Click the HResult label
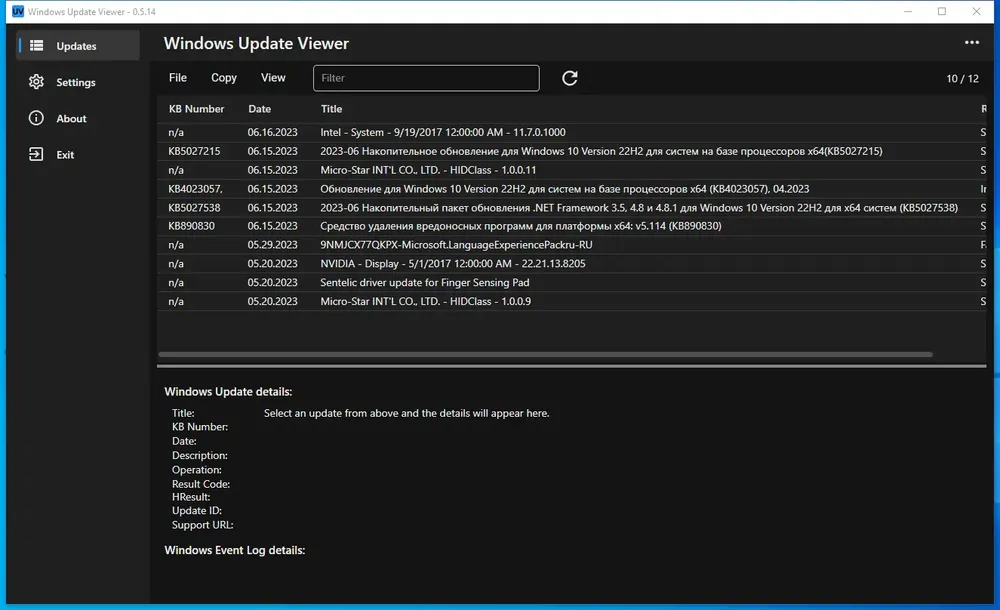This screenshot has height=610, width=1000. [x=191, y=497]
